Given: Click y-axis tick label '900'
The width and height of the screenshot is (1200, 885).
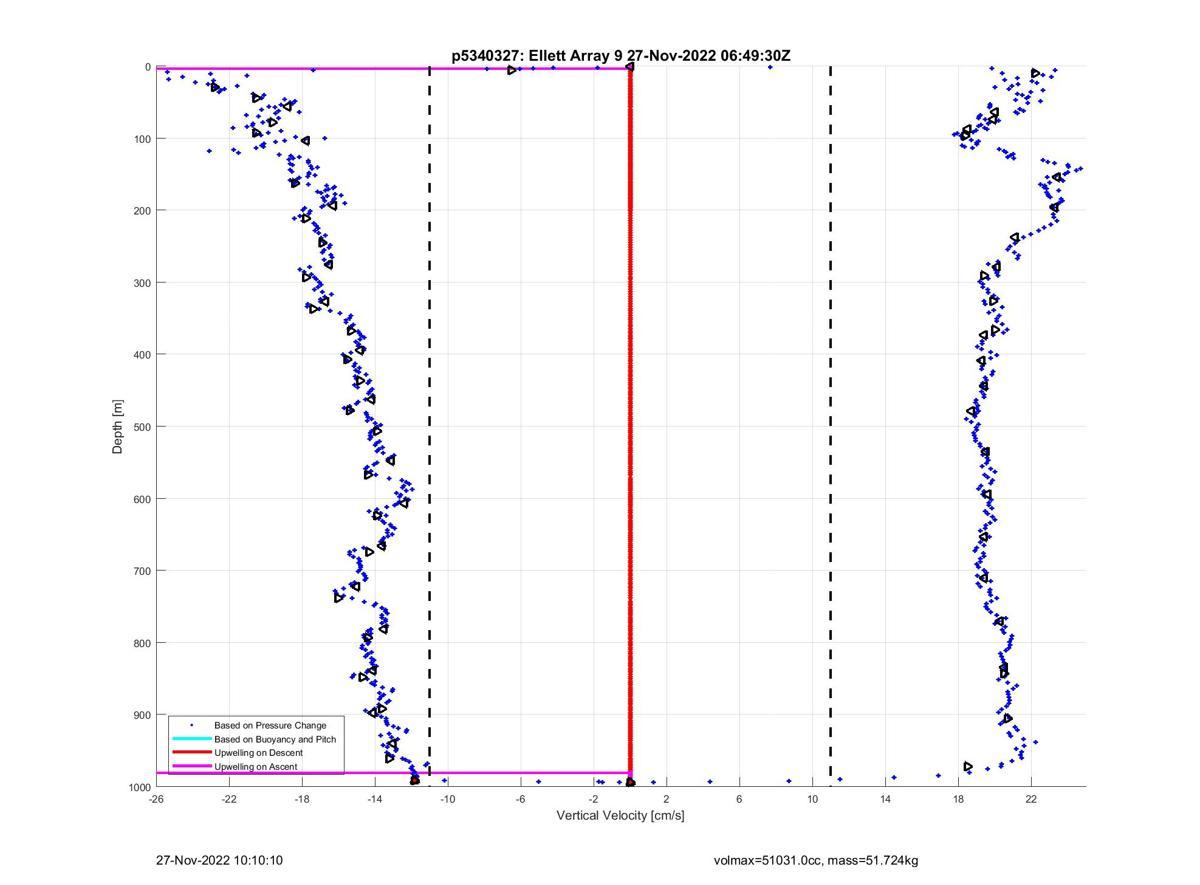Looking at the screenshot, I should pyautogui.click(x=142, y=715).
